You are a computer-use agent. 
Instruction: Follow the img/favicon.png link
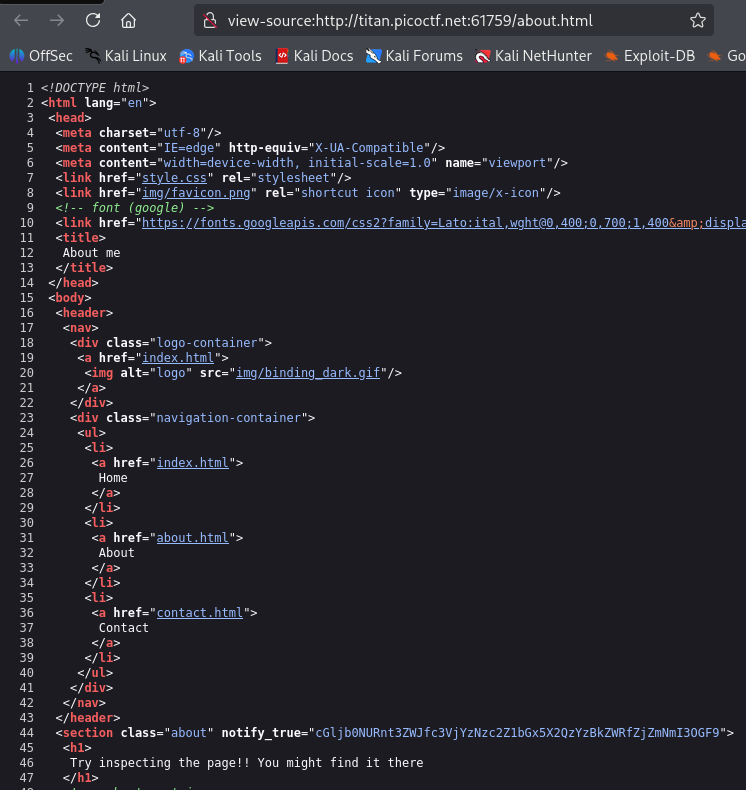click(196, 193)
